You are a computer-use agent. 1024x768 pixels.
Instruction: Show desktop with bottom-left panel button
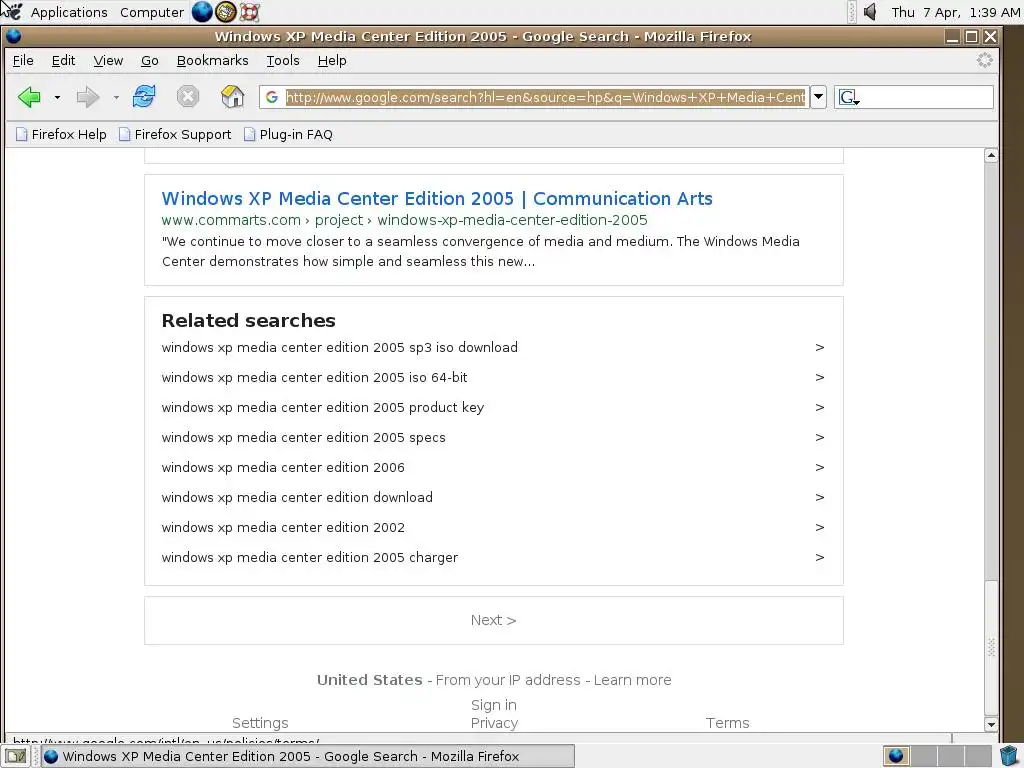pos(16,756)
